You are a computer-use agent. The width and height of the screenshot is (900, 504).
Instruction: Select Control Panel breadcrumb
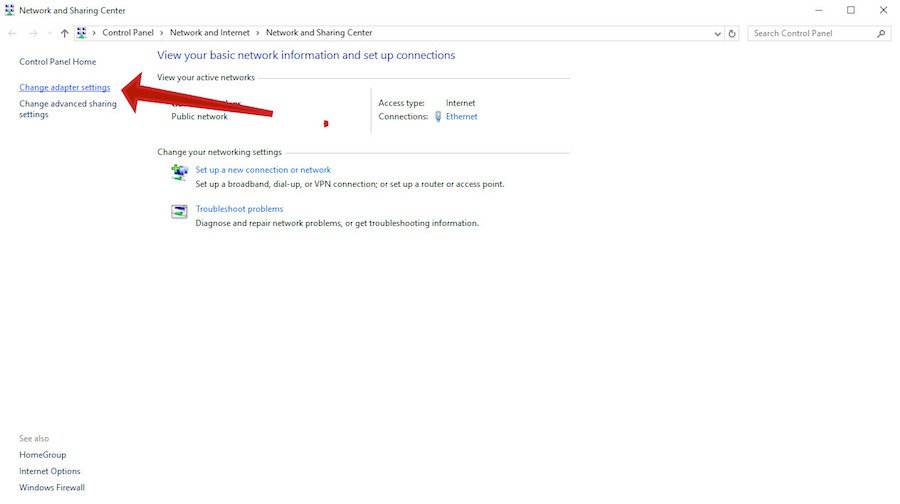tap(128, 33)
